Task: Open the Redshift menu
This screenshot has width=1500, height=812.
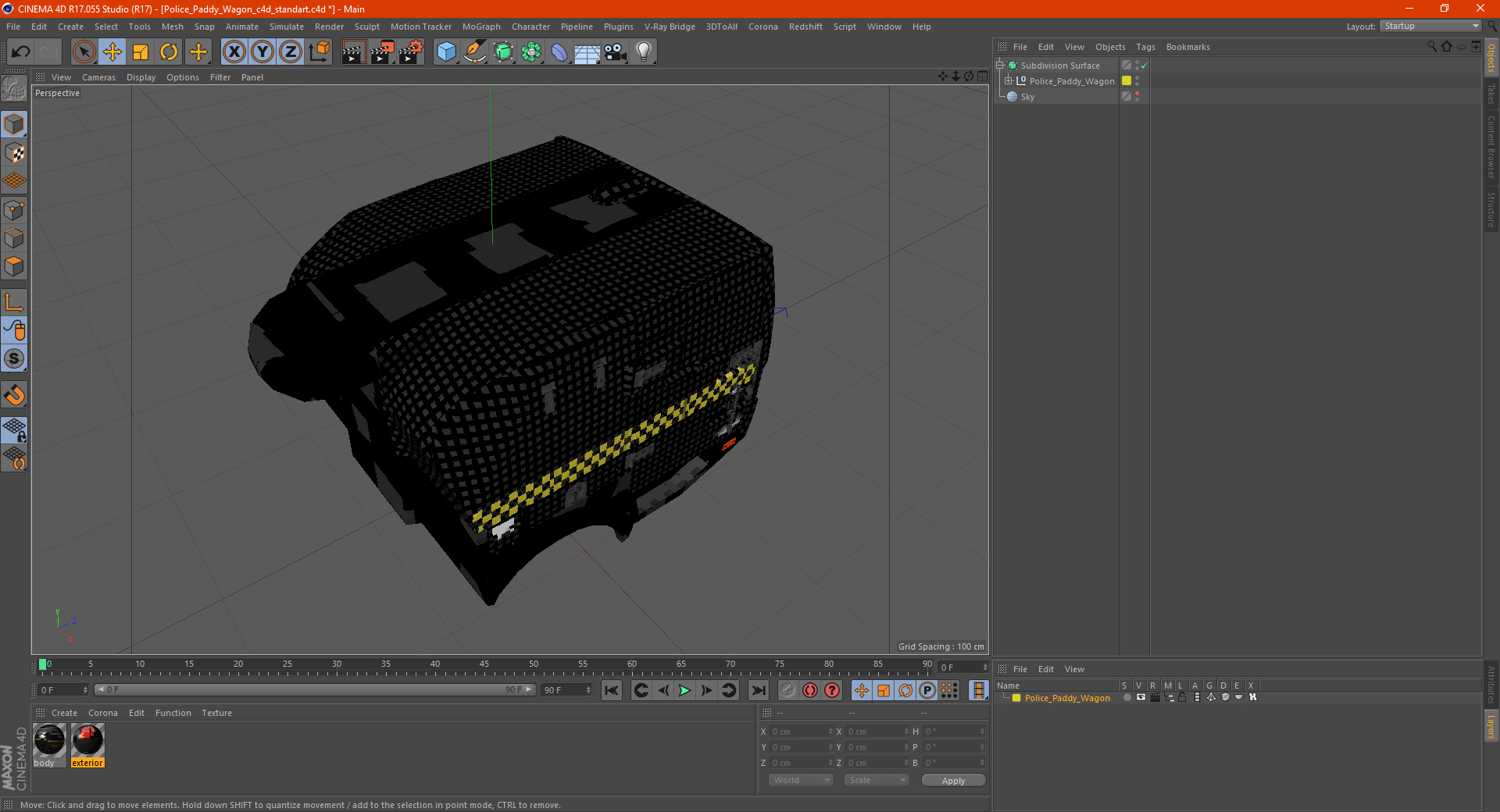Action: pyautogui.click(x=805, y=27)
